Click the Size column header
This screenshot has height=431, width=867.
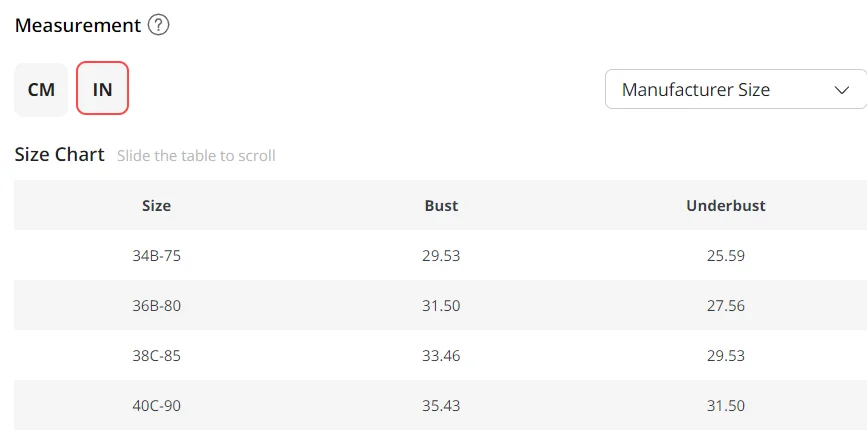click(x=156, y=206)
